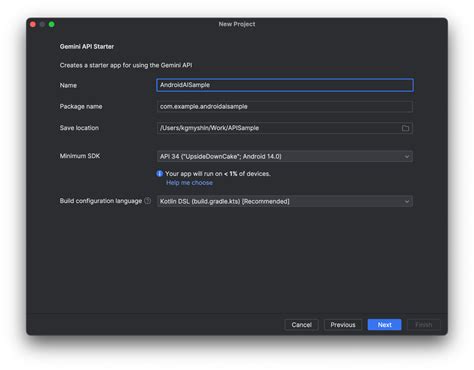Select the API 34 UpsideDownCake combo box

tap(285, 156)
